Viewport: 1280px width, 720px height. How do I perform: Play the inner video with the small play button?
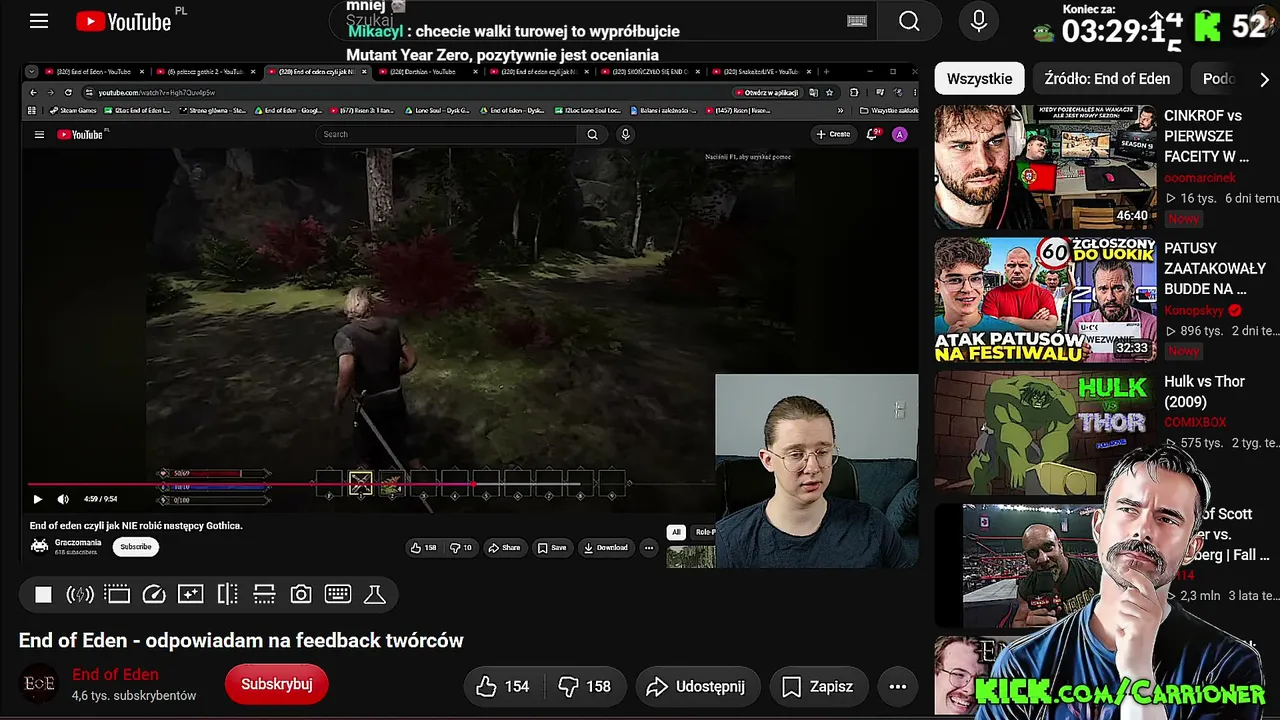[x=38, y=499]
